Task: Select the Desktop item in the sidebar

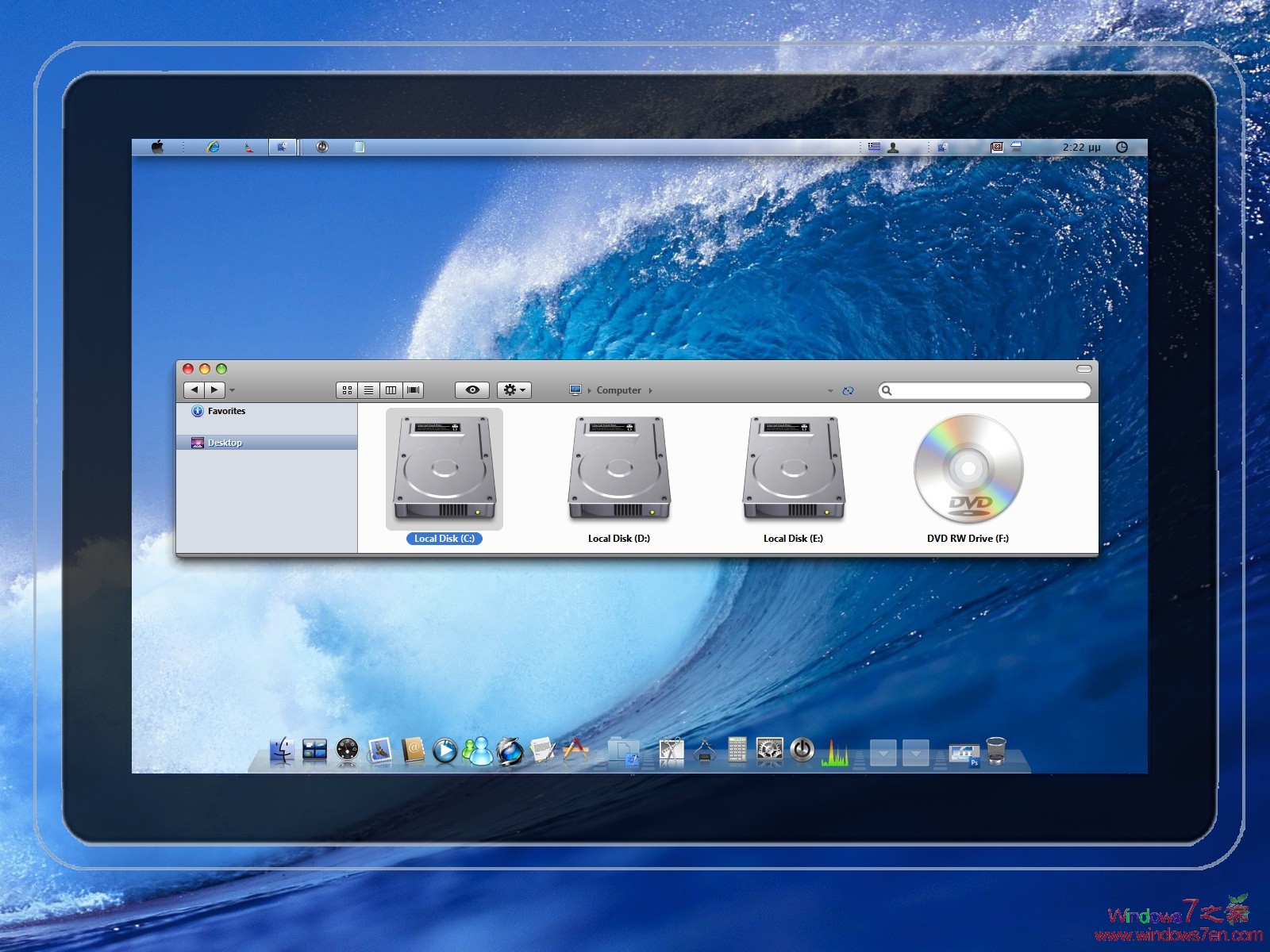Action: [225, 443]
